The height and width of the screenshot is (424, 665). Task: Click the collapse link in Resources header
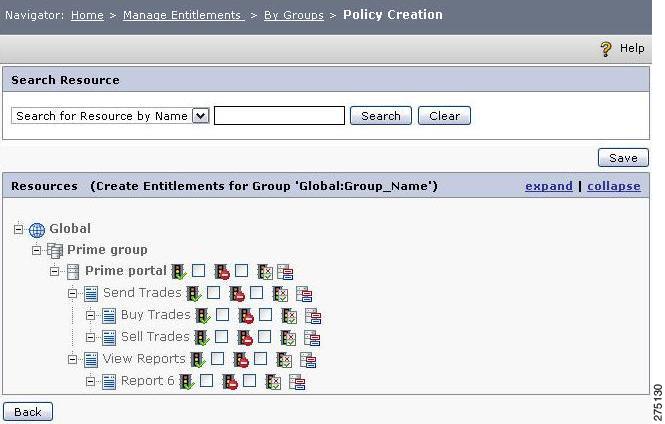(x=614, y=186)
